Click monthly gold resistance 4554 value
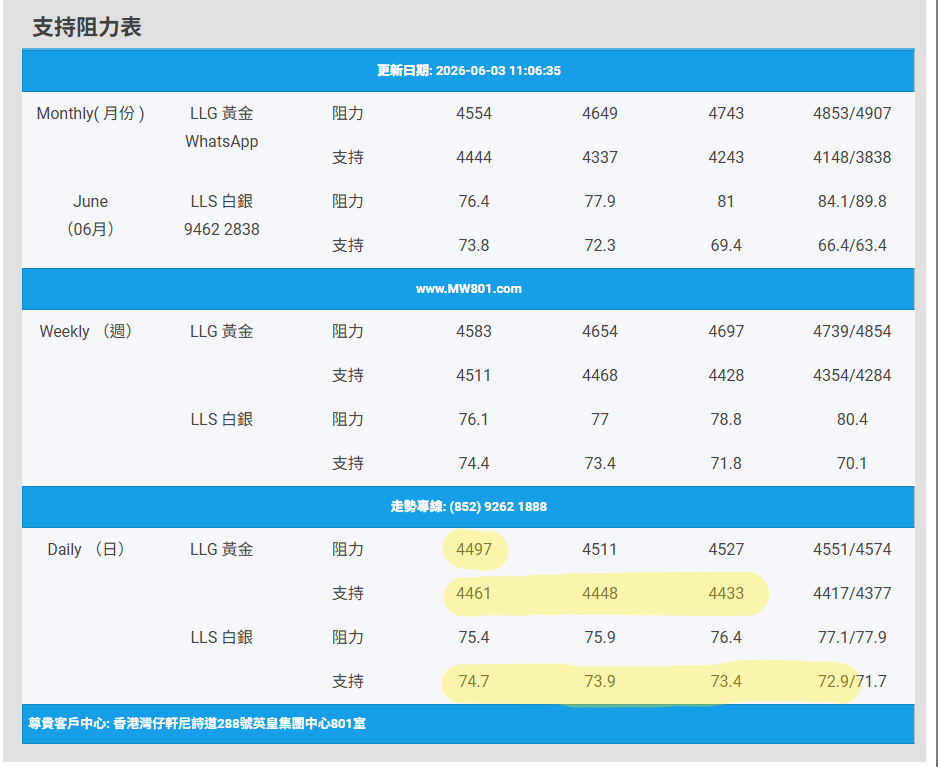The width and height of the screenshot is (938, 767). click(474, 114)
